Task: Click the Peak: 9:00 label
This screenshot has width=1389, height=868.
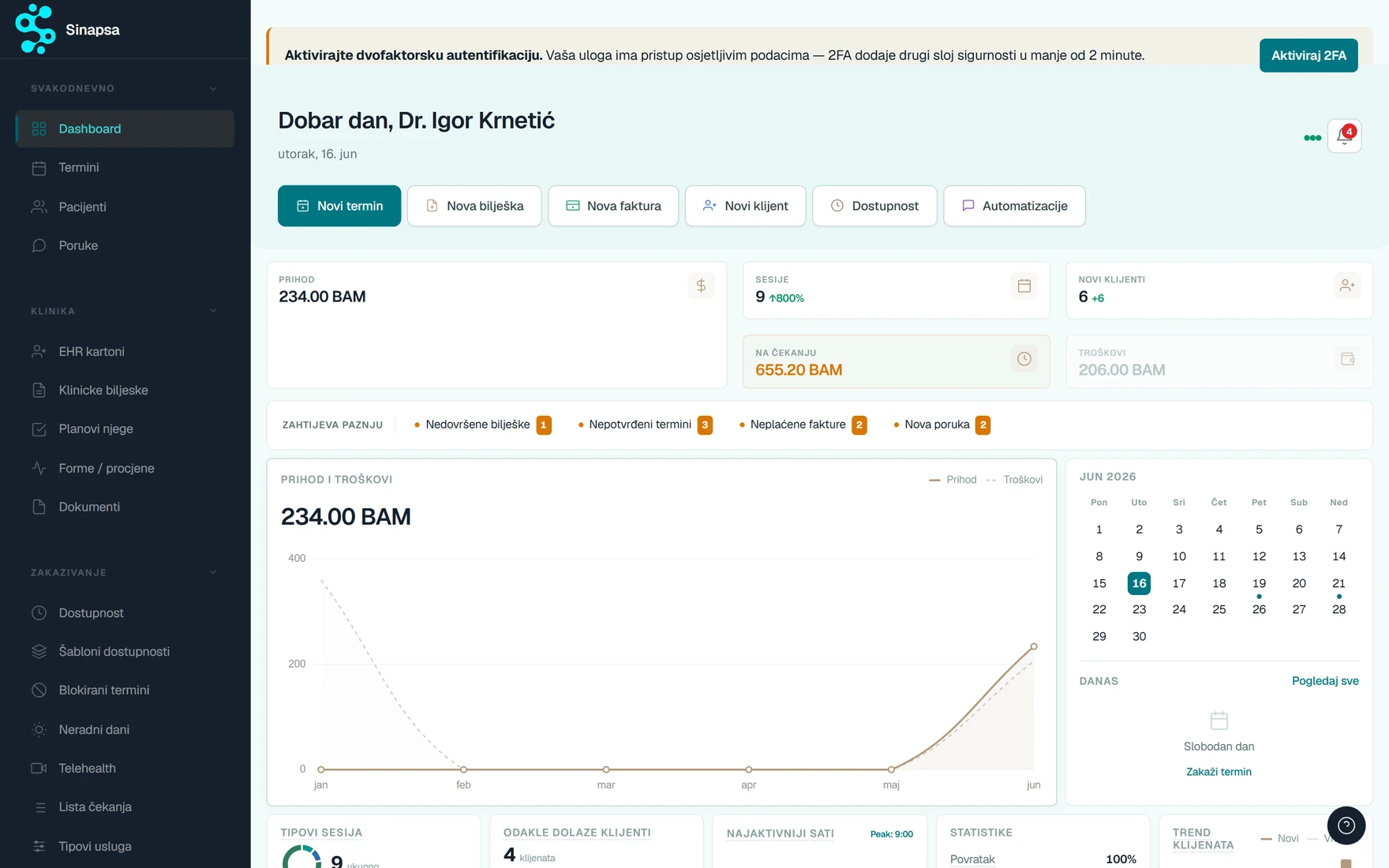Action: tap(892, 834)
